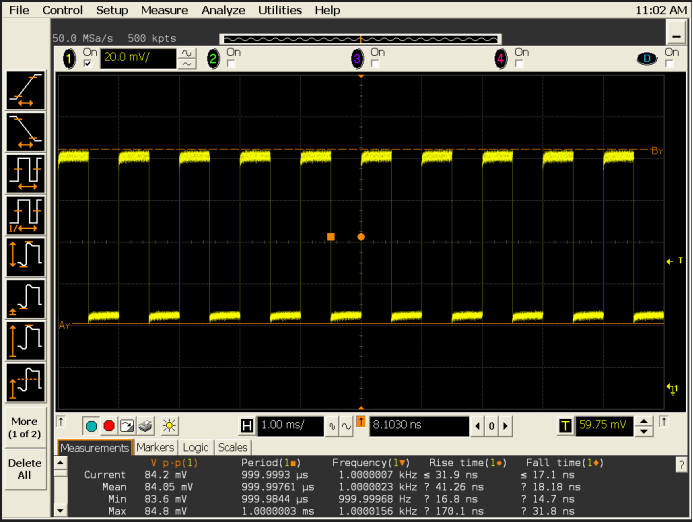The width and height of the screenshot is (693, 522).
Task: Open the horizontal setup H icon
Action: tap(247, 426)
